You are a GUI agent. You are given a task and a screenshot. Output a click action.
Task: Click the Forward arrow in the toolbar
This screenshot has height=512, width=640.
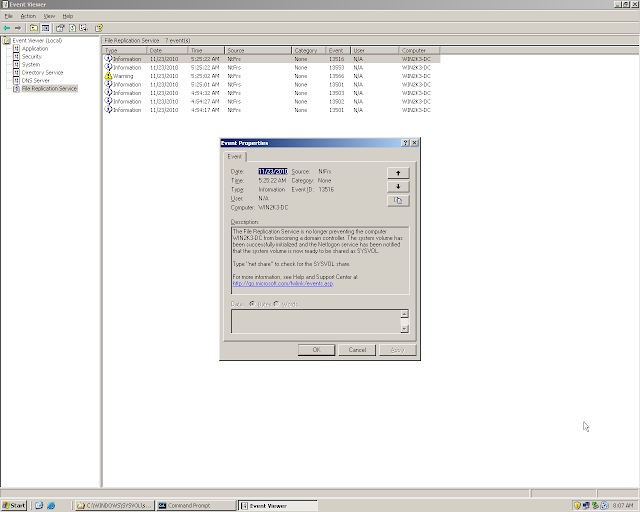[x=18, y=28]
